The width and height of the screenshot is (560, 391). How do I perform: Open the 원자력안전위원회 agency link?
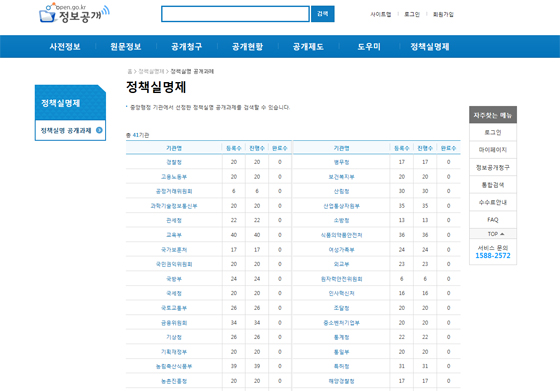(x=341, y=279)
